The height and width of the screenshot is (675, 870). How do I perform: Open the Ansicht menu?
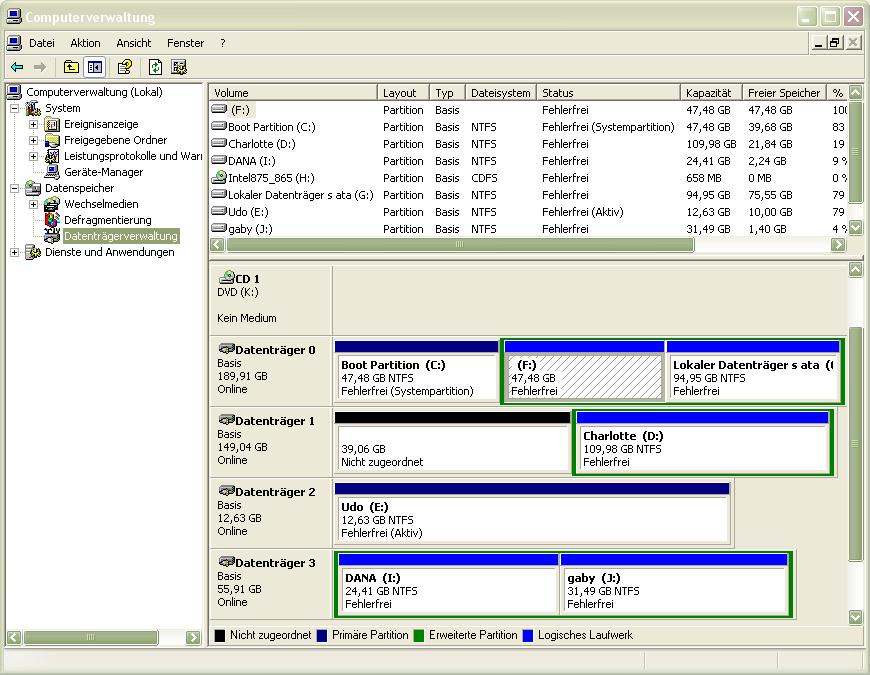(133, 43)
